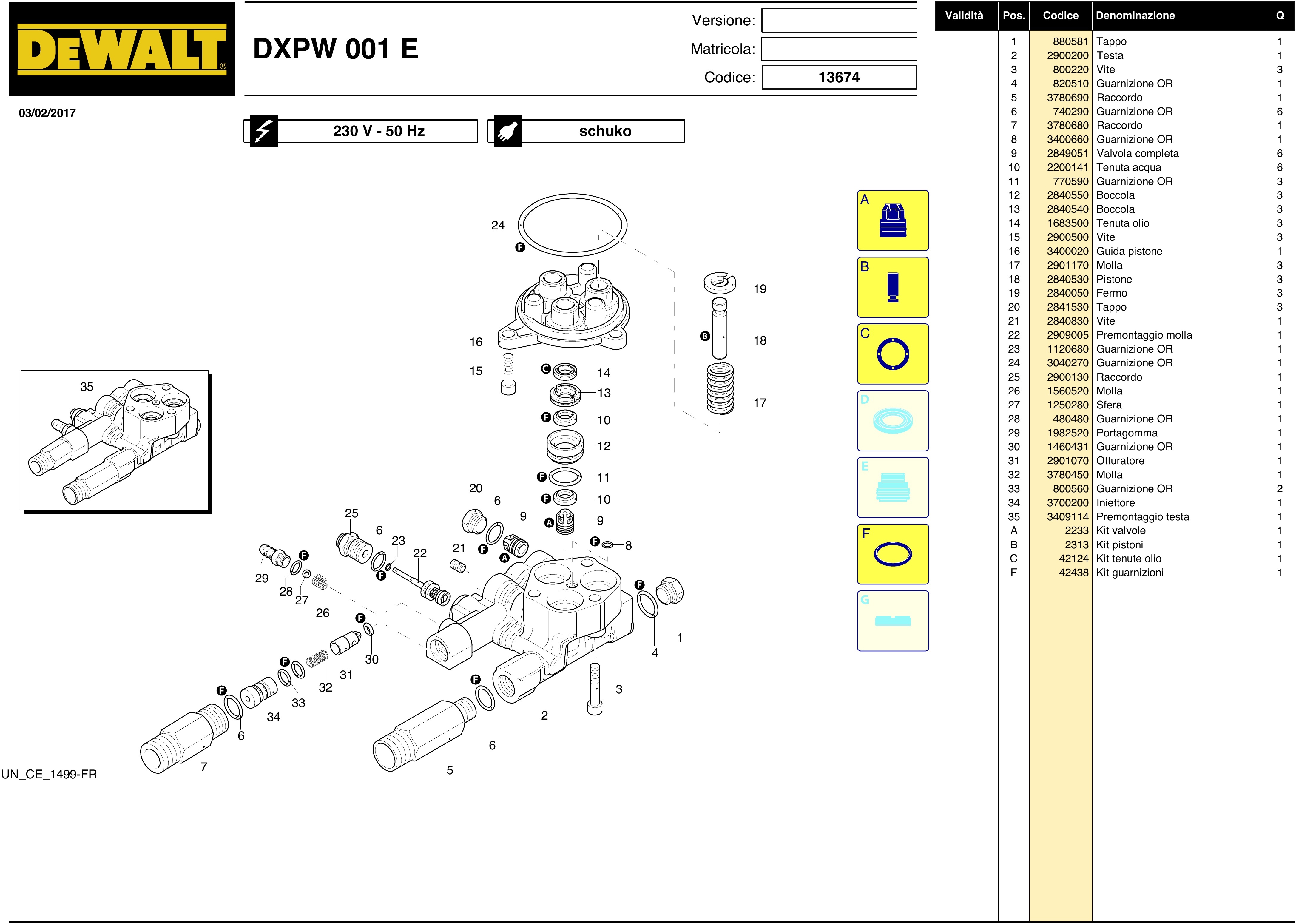The width and height of the screenshot is (1296, 924).
Task: Select the Kit tenute olio icon C
Action: coord(892,354)
